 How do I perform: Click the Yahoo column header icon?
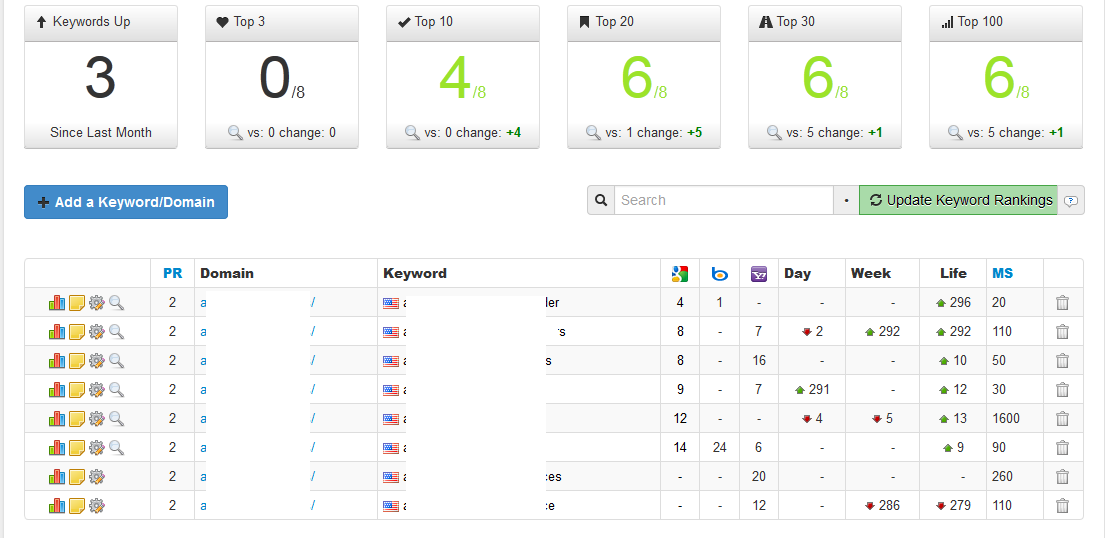click(758, 274)
